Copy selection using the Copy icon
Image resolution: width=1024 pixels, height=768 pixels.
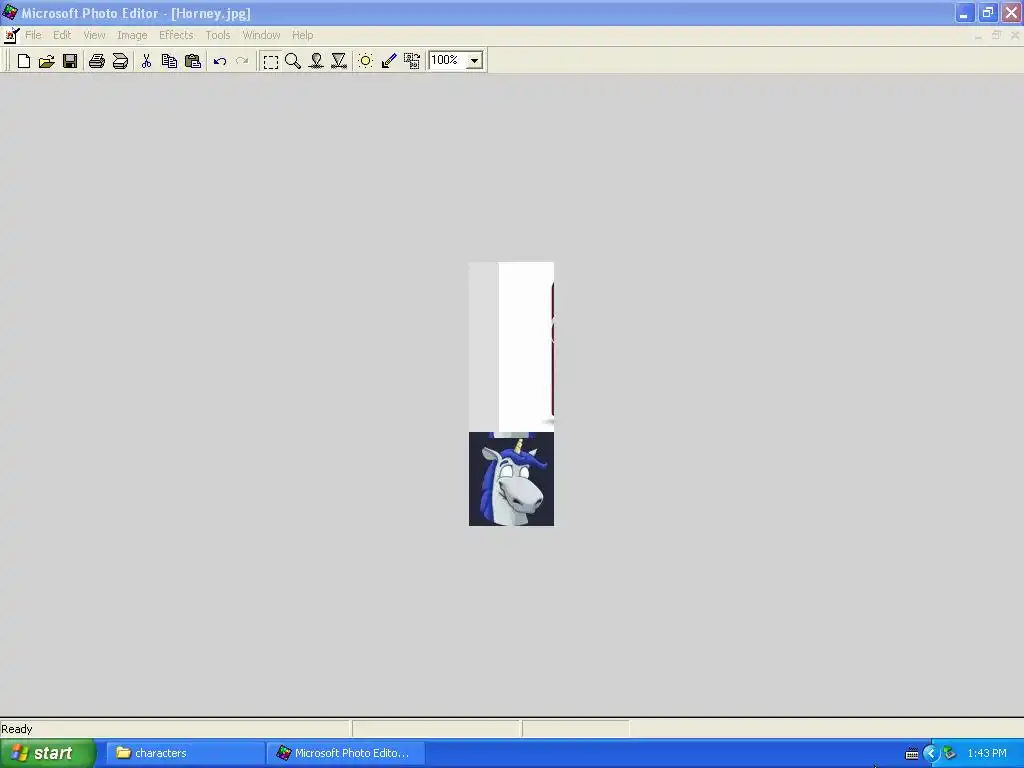169,61
